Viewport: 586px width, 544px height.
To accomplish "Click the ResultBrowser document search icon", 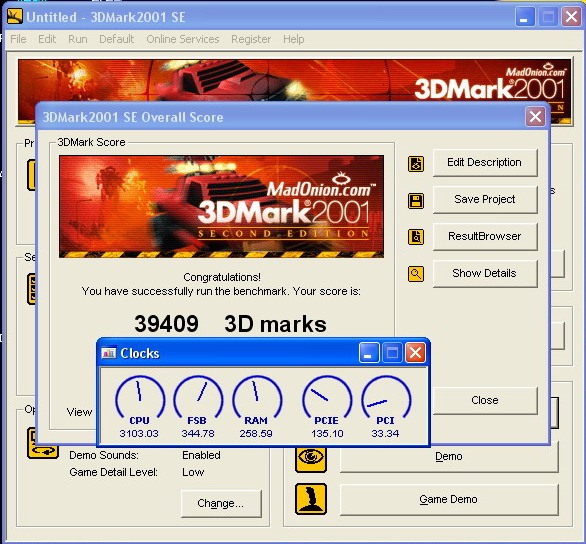I will pyautogui.click(x=416, y=237).
